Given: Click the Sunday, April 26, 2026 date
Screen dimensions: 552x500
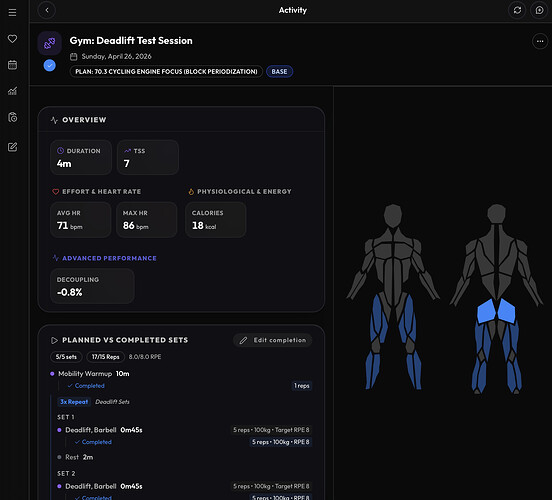Looking at the screenshot, I should tap(117, 56).
